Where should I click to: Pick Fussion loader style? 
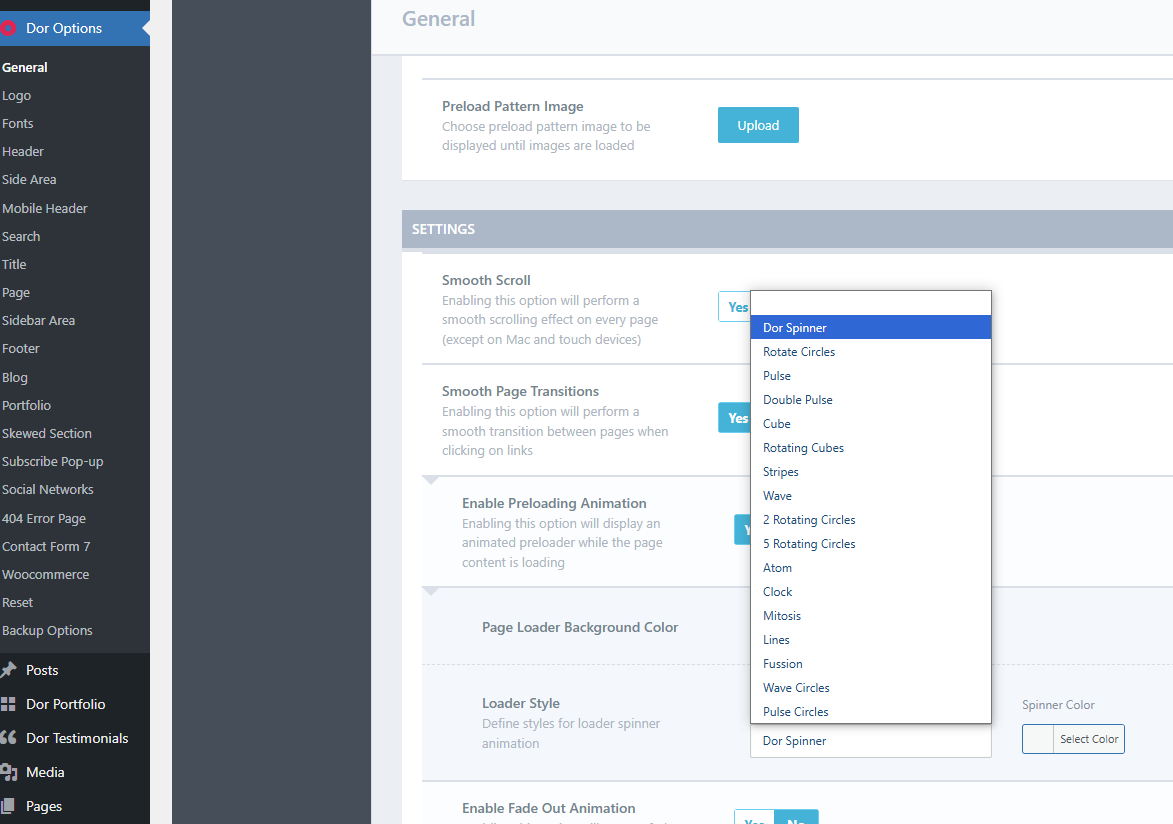click(x=871, y=663)
